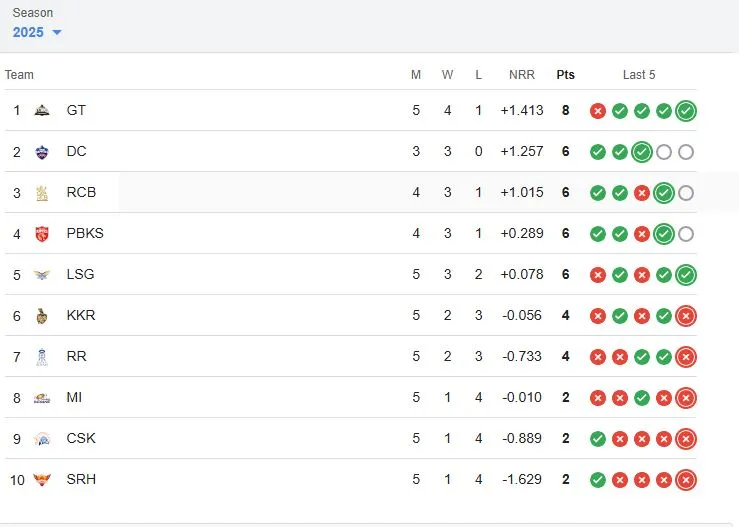Click the Mumbai Indians MI logo
The height and width of the screenshot is (527, 739).
[x=42, y=398]
